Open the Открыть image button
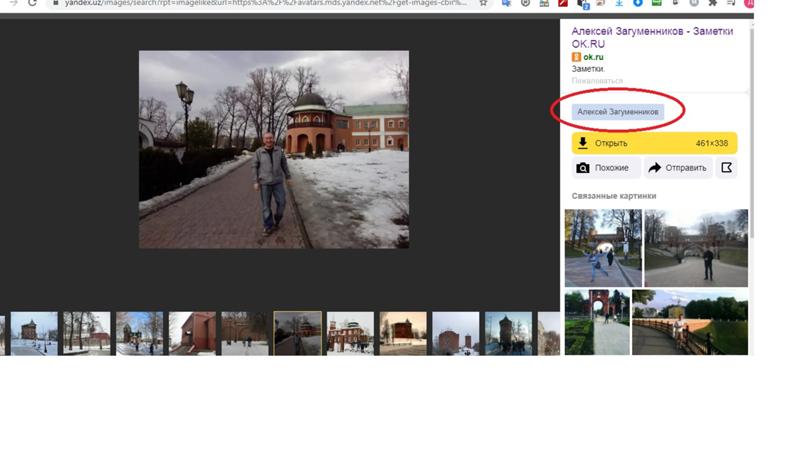Screen dimensions: 800x450 (655, 143)
